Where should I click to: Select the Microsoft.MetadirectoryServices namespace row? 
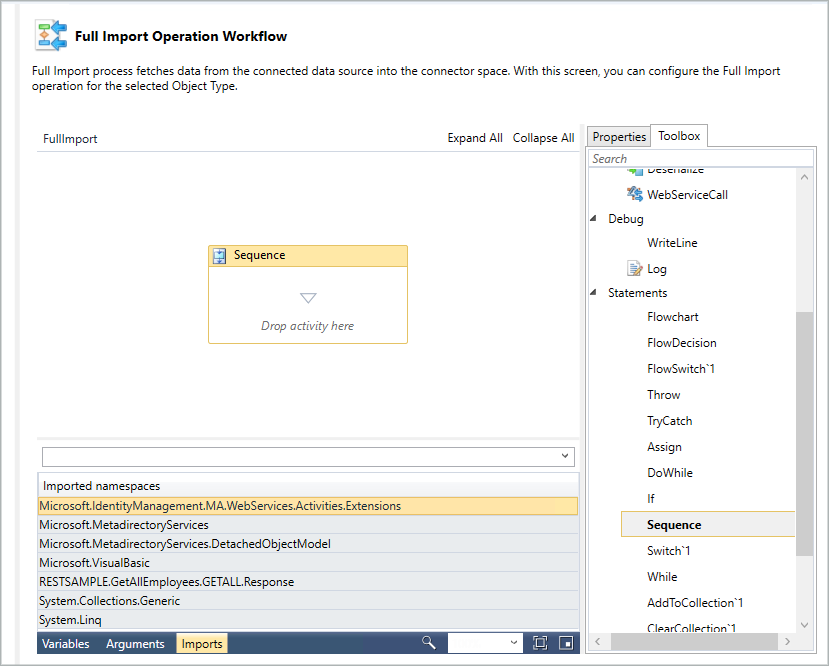(x=308, y=525)
